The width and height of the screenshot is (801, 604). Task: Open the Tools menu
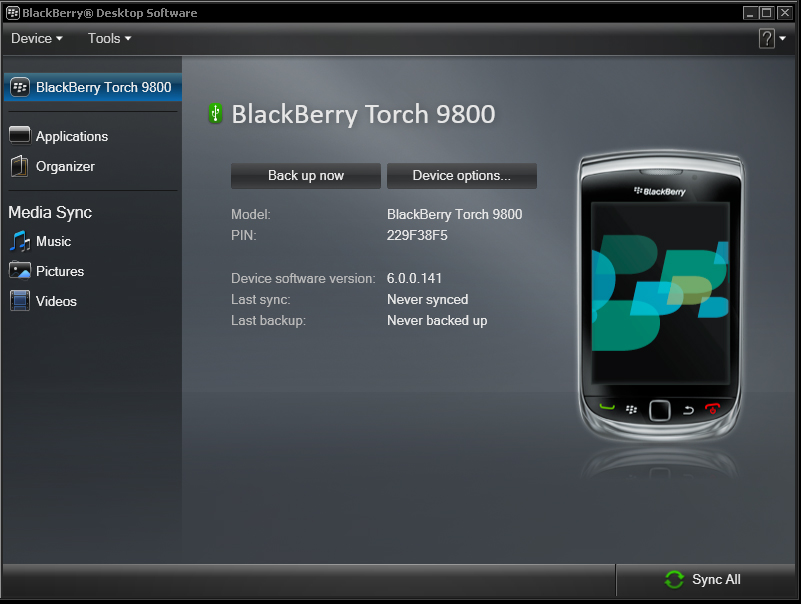click(109, 38)
